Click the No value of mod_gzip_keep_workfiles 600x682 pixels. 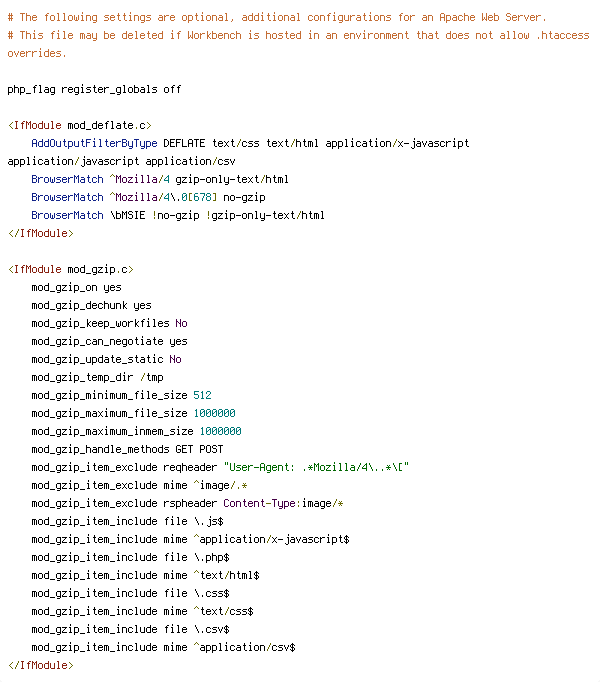coord(181,323)
